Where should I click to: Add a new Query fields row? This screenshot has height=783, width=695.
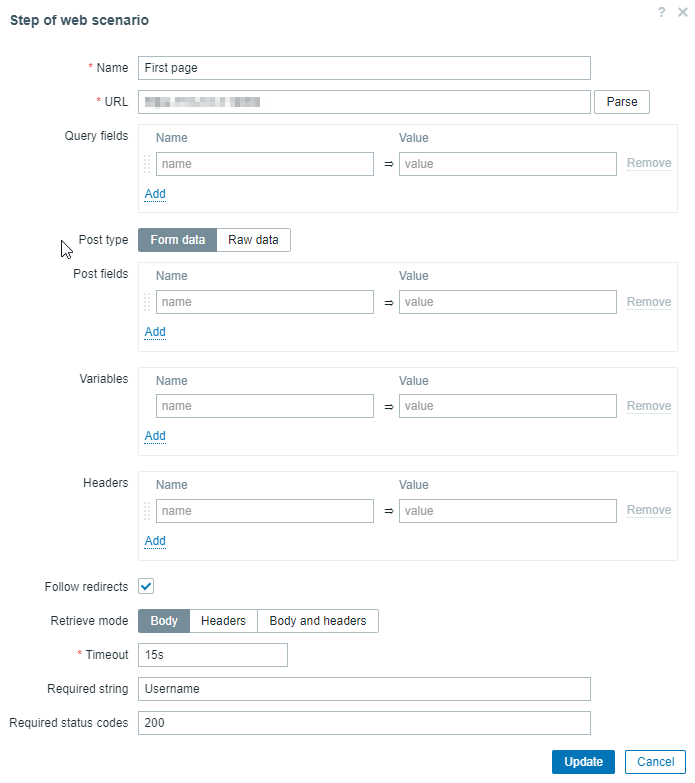coord(155,194)
